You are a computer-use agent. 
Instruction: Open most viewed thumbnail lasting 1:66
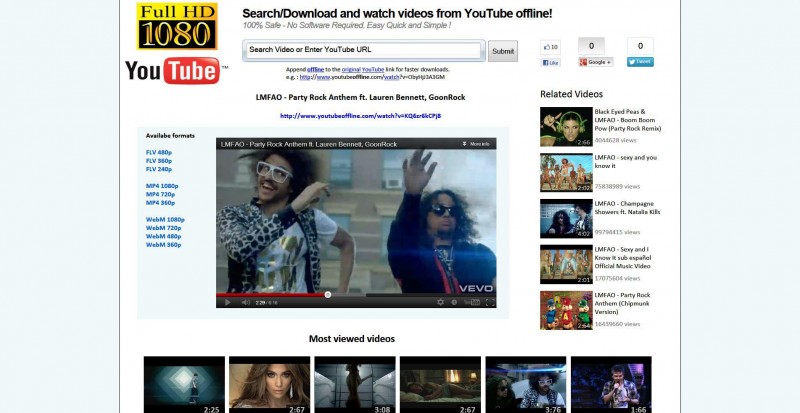[611, 384]
